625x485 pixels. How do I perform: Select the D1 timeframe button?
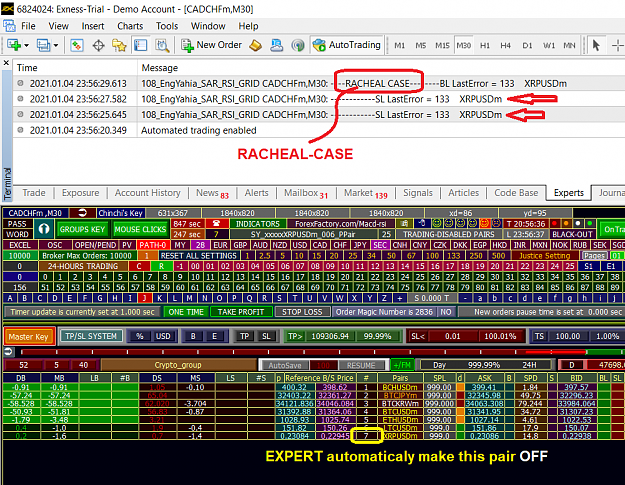click(x=527, y=45)
